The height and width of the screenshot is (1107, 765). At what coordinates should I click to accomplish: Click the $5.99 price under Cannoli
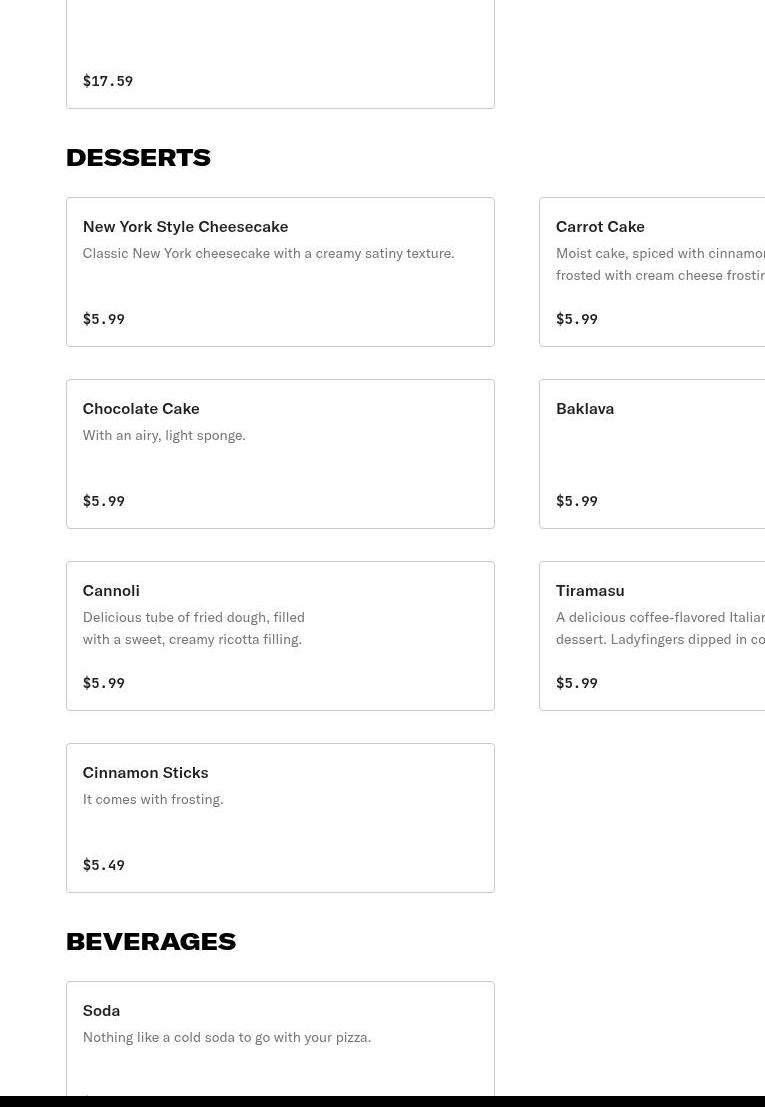tap(104, 683)
